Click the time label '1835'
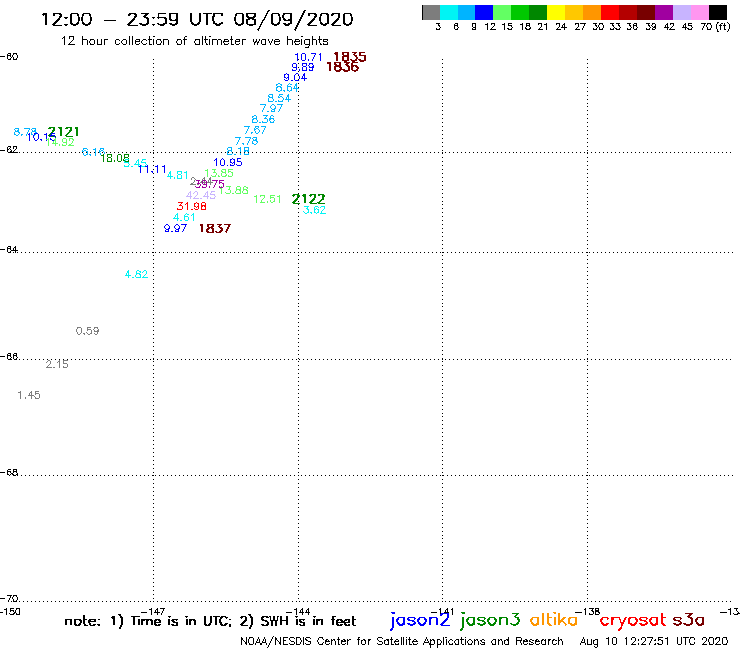Viewport: 740px width, 650px height. [x=350, y=57]
